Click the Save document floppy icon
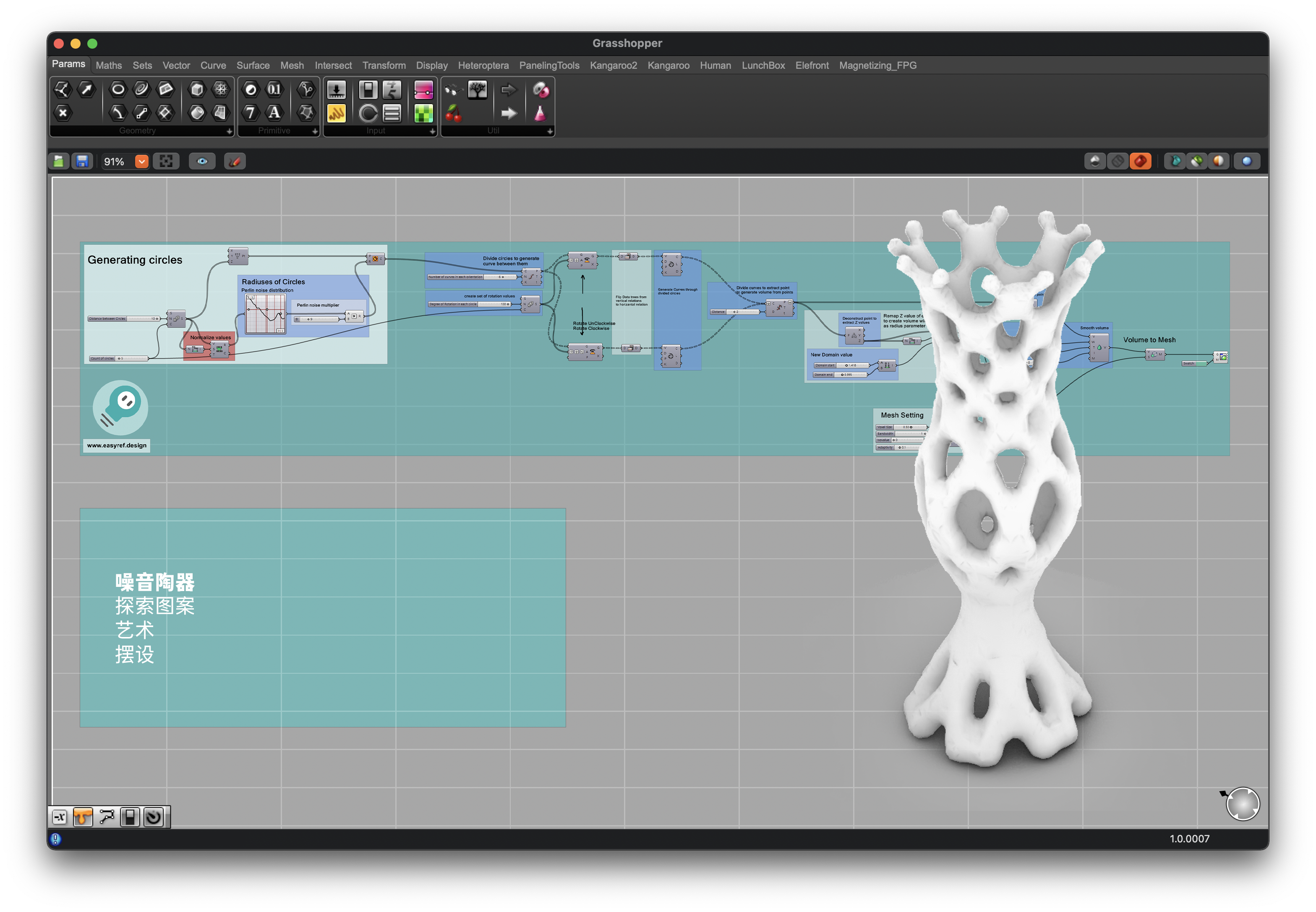The width and height of the screenshot is (1316, 912). coord(82,161)
